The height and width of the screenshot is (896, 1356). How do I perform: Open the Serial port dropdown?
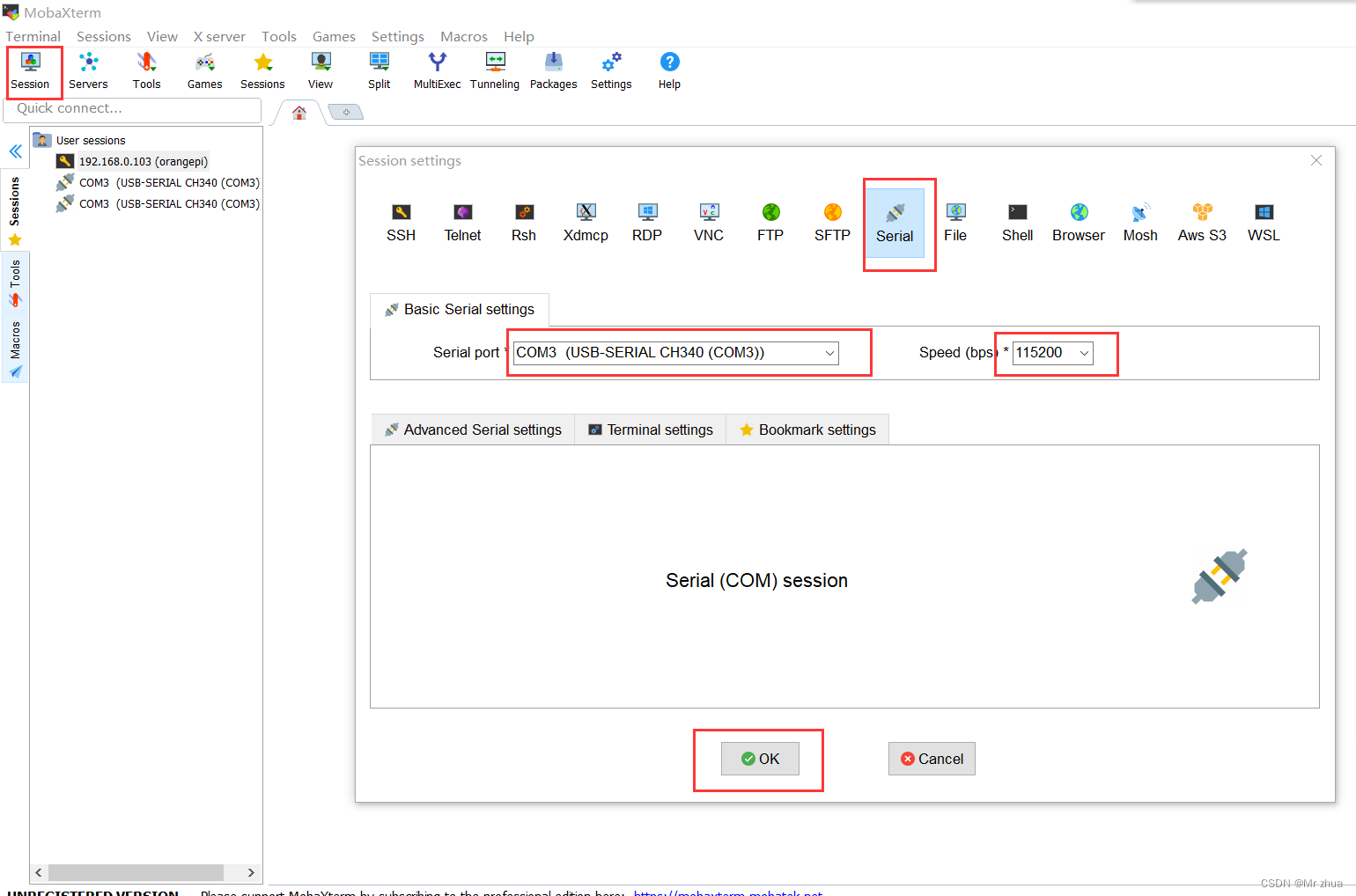point(675,353)
